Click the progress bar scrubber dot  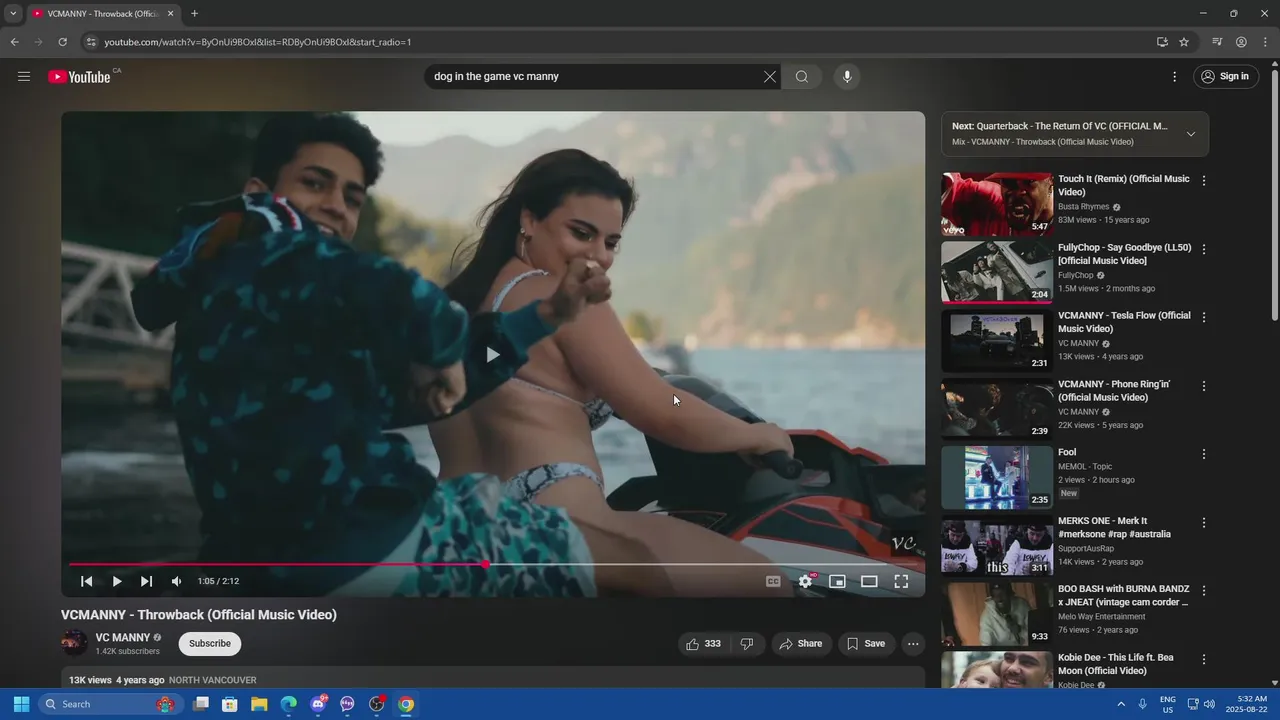click(485, 564)
